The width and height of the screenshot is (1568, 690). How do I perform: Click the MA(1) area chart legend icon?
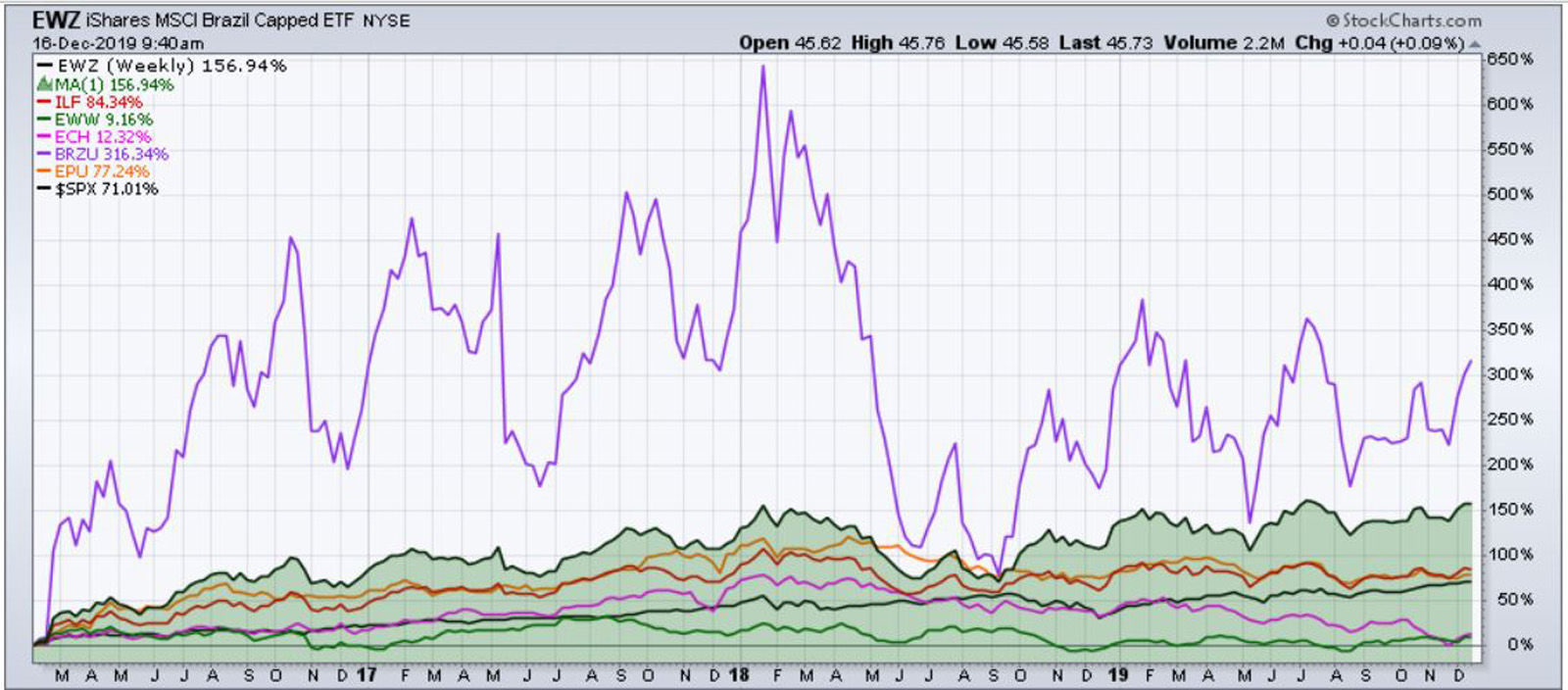44,84
